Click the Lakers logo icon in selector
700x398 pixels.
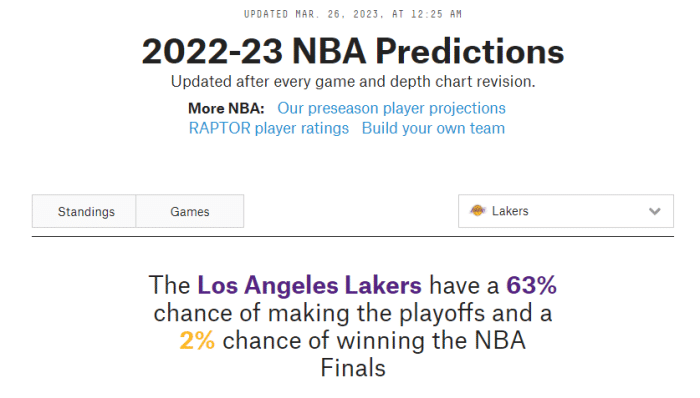[x=477, y=211]
